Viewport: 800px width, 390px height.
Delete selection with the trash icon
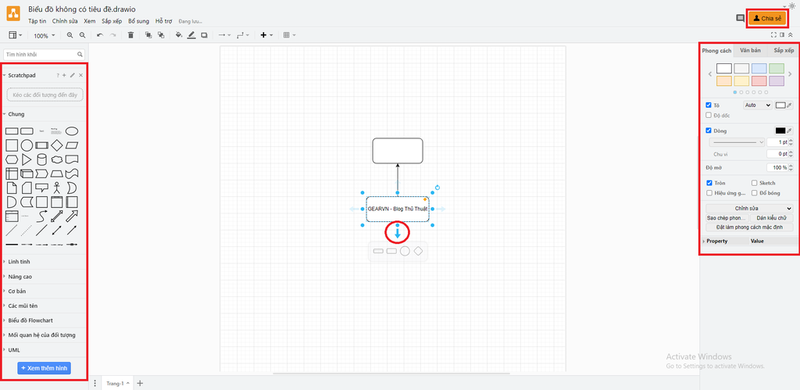(131, 35)
